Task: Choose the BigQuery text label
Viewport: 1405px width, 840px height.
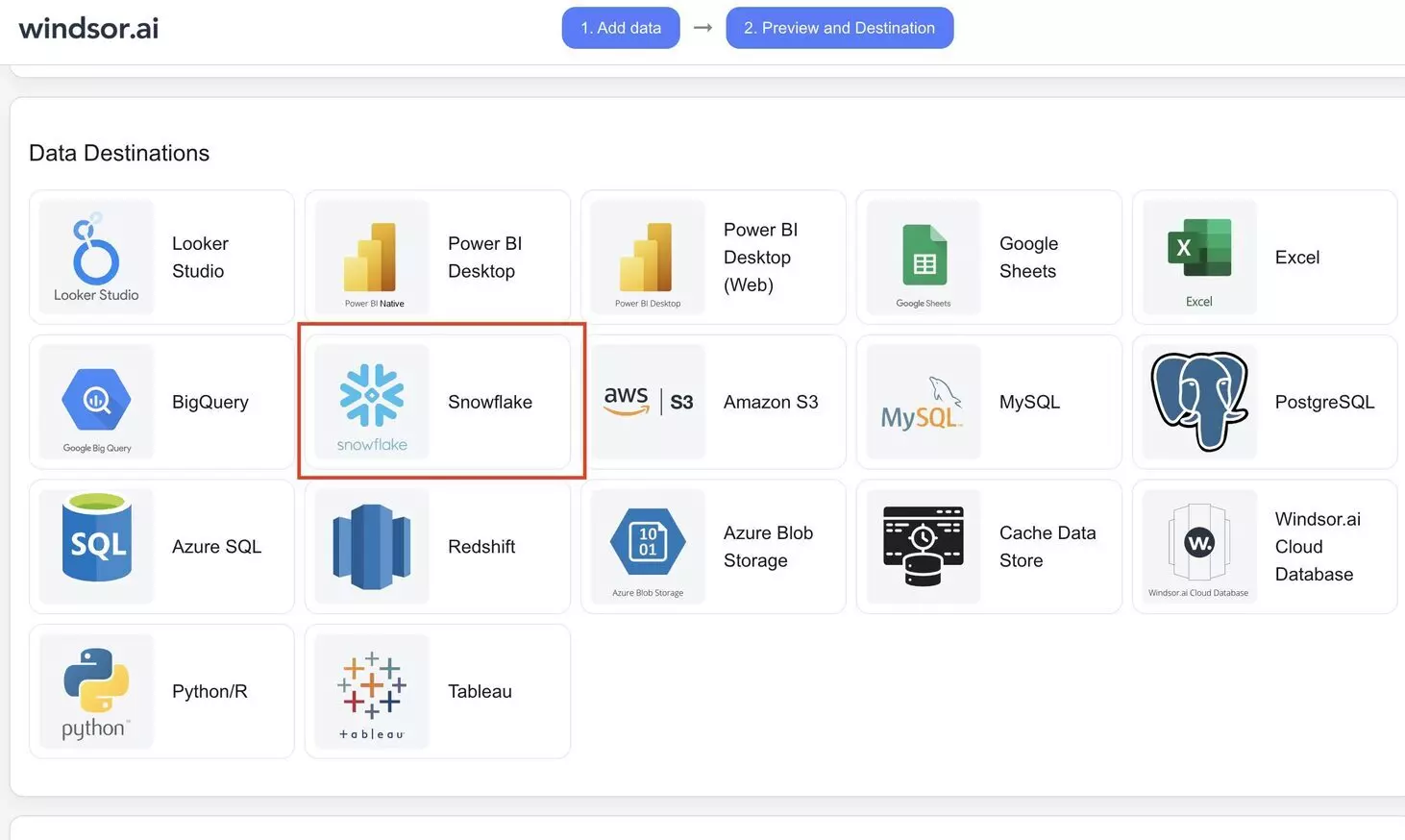Action: (210, 402)
